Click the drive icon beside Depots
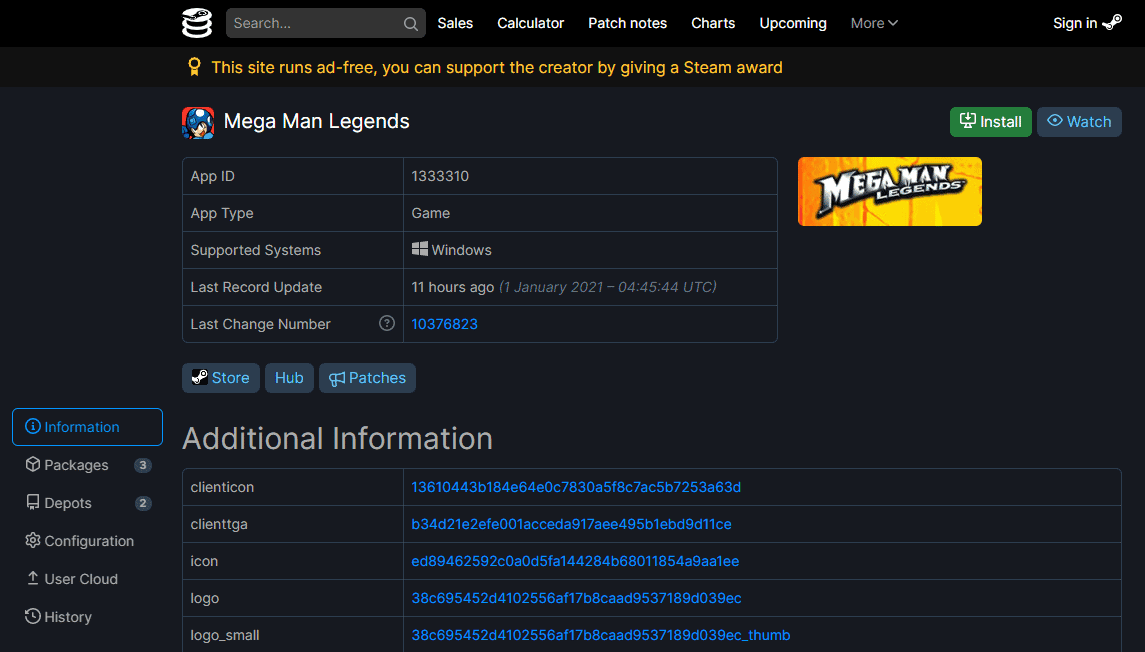This screenshot has height=652, width=1145. (x=33, y=502)
